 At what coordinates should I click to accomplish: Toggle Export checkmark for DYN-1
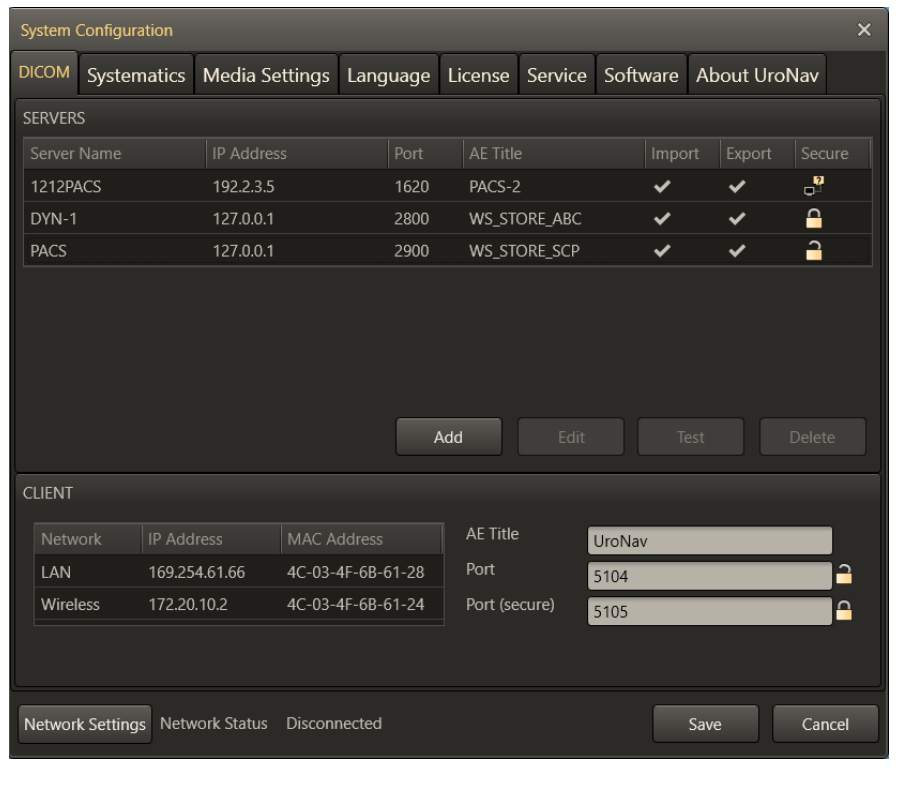737,219
